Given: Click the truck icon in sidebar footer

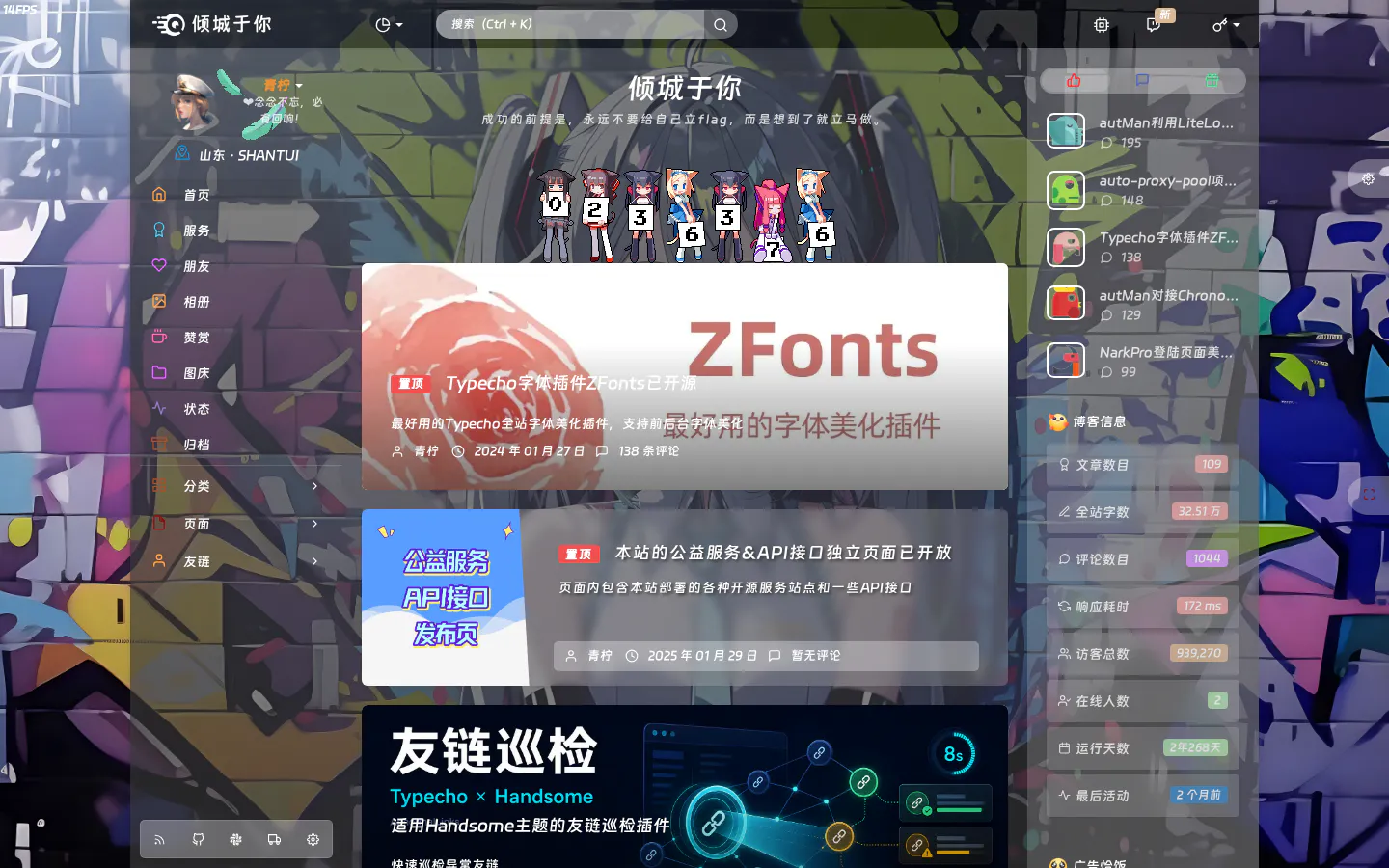Looking at the screenshot, I should tap(274, 840).
